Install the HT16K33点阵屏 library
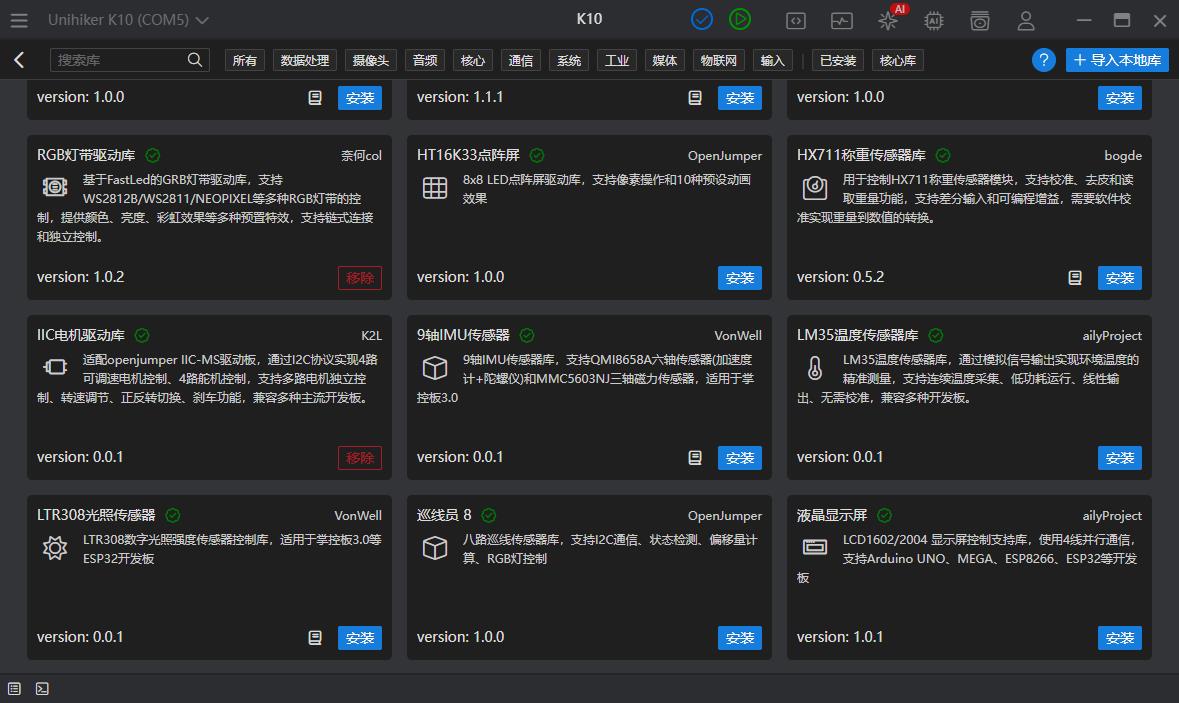Image resolution: width=1179 pixels, height=703 pixels. click(740, 277)
